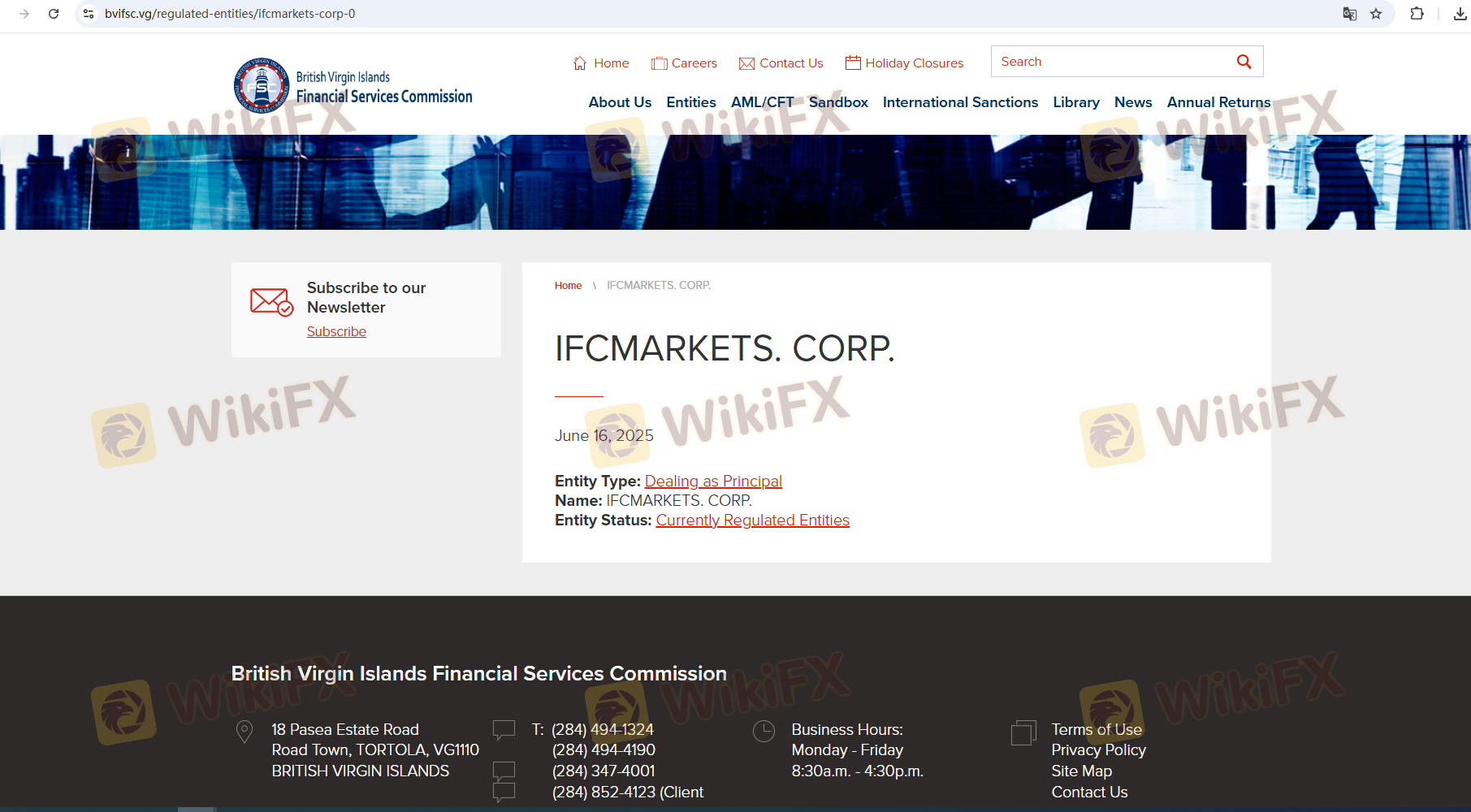Click the briefcase icon beside Careers
The width and height of the screenshot is (1471, 812).
tap(660, 63)
